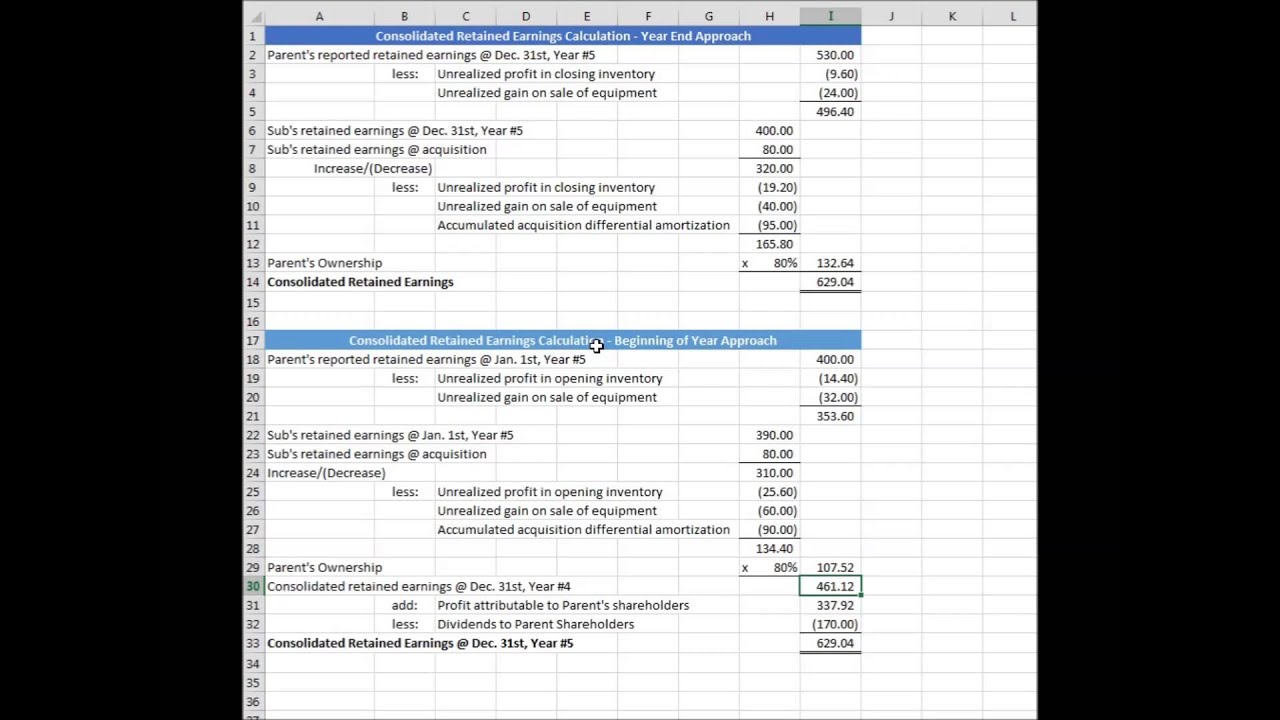
Task: Select cell with value (170.00)
Action: point(830,624)
